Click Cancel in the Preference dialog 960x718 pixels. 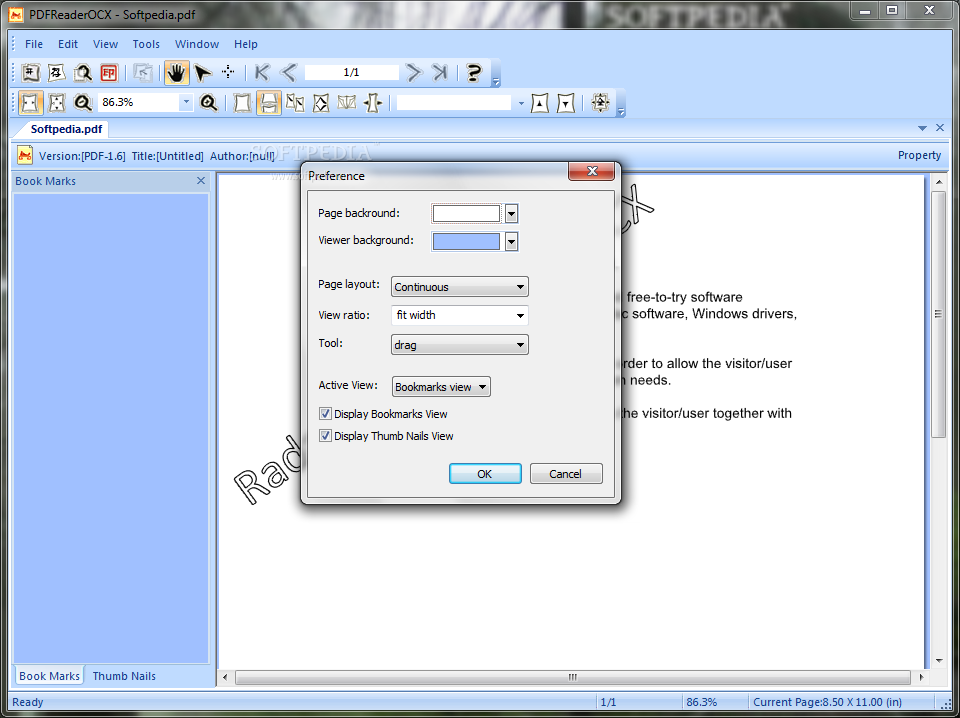(566, 474)
